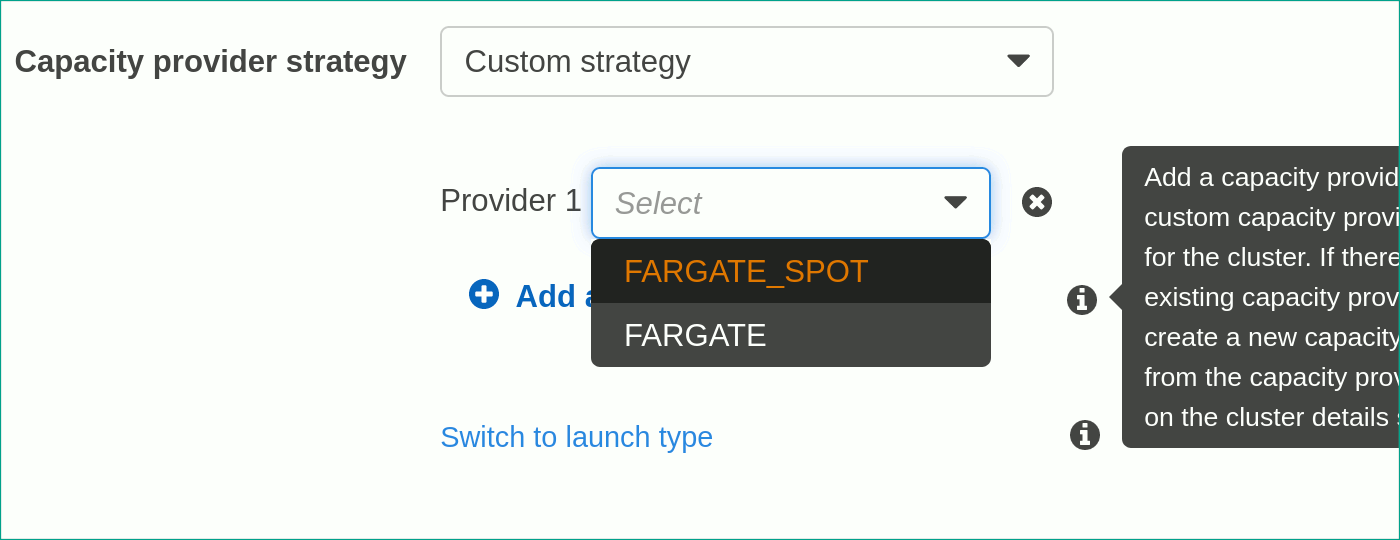
Task: Remove Provider 1 using the X icon
Action: [1037, 202]
